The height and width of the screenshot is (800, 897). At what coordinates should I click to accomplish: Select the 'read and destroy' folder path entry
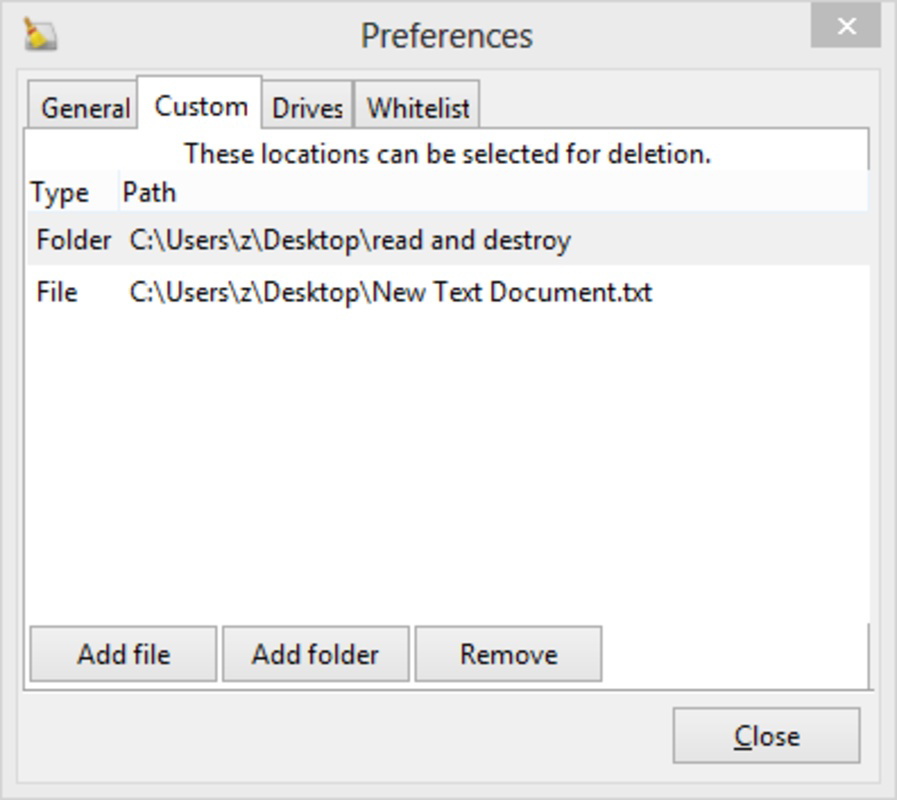350,240
